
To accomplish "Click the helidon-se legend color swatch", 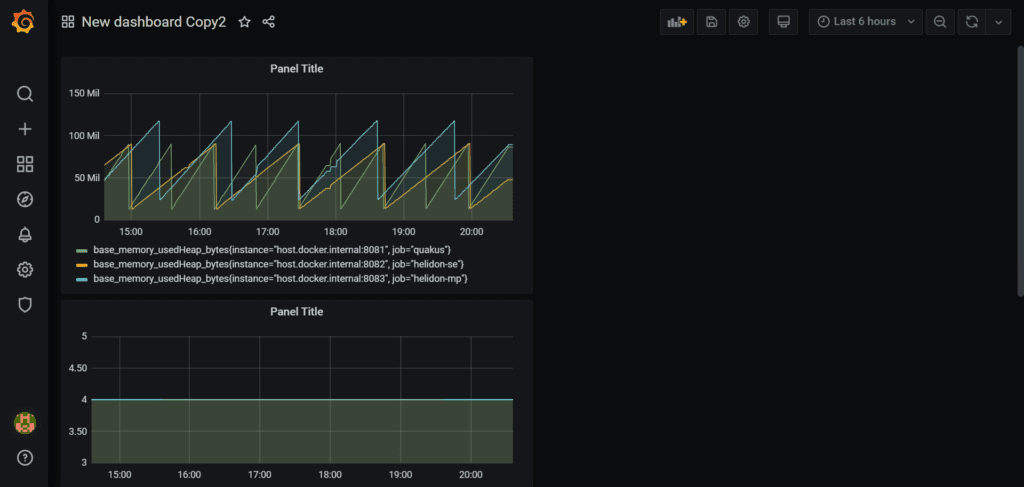I will coord(82,264).
